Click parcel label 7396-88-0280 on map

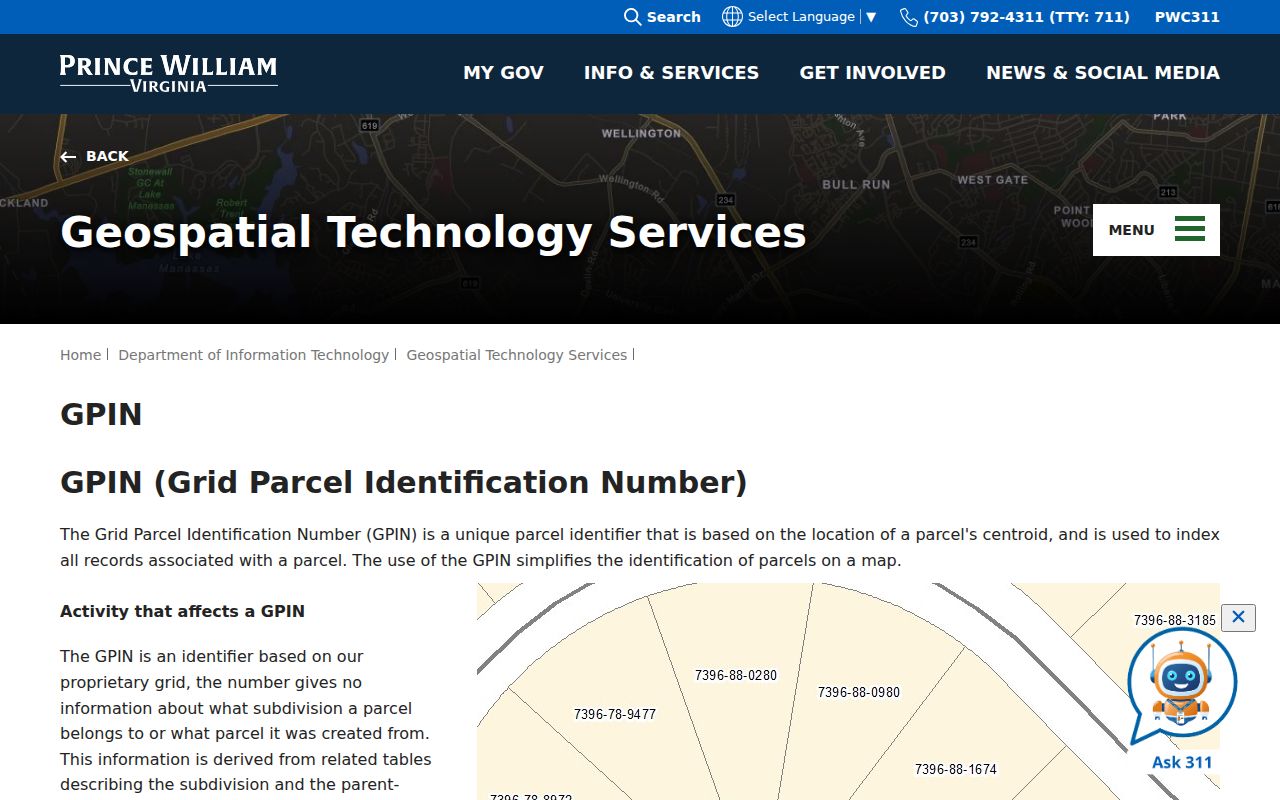pyautogui.click(x=736, y=675)
